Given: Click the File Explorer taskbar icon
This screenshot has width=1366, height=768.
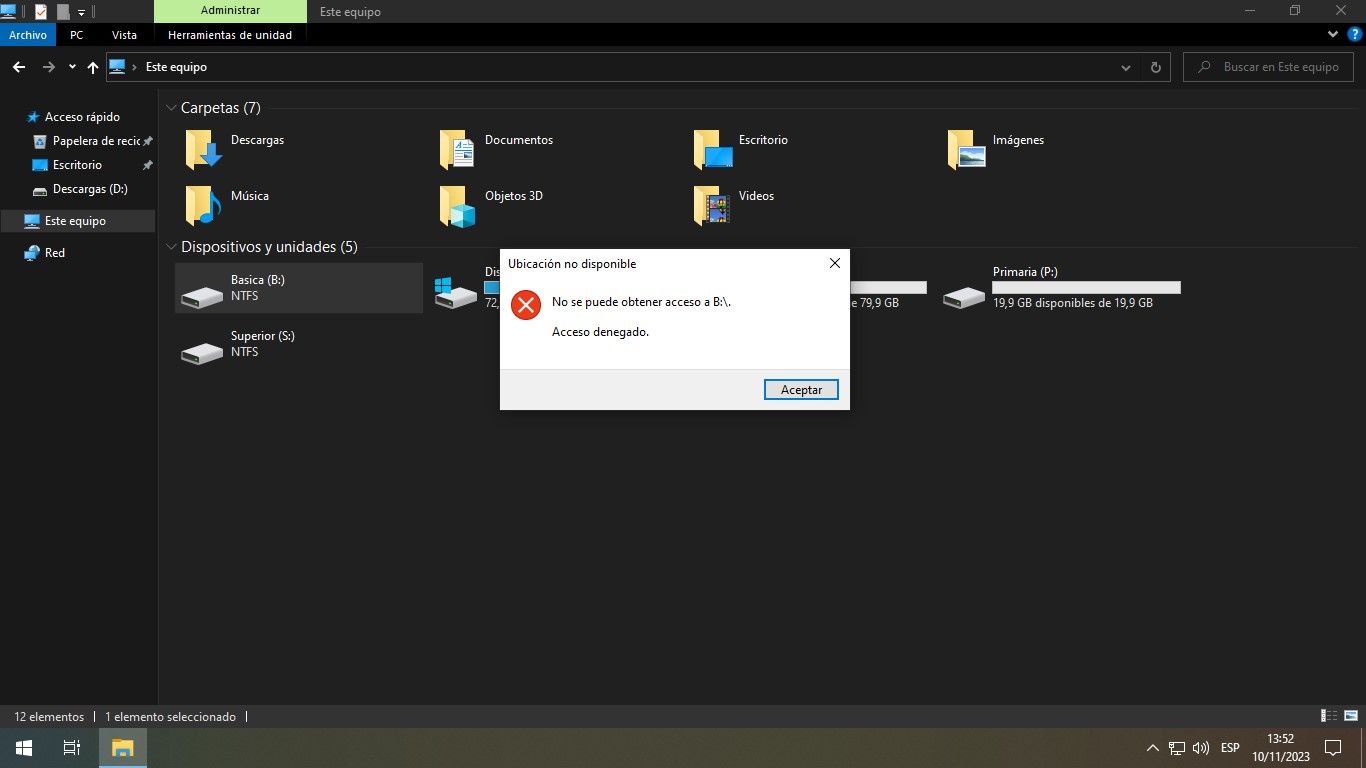Looking at the screenshot, I should [x=123, y=748].
